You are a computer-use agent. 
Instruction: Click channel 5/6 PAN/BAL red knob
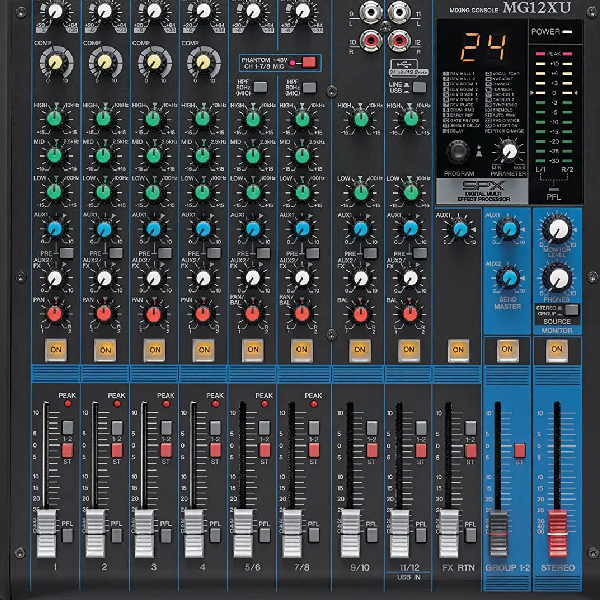click(x=253, y=314)
